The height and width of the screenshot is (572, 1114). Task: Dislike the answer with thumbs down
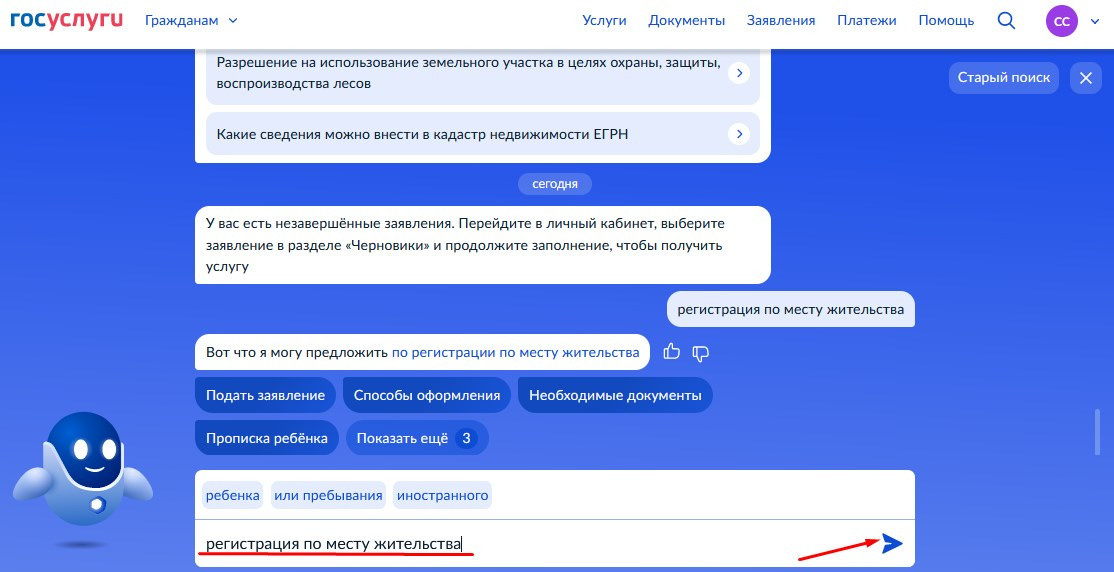[x=701, y=352]
